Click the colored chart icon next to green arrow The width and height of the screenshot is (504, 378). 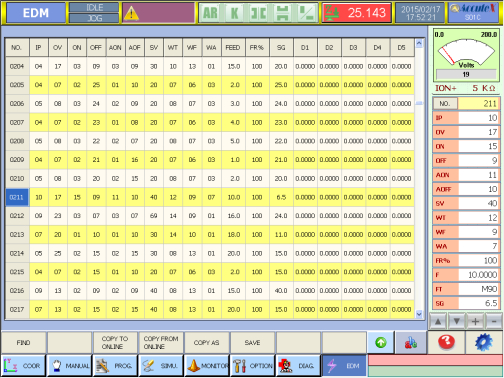click(411, 342)
